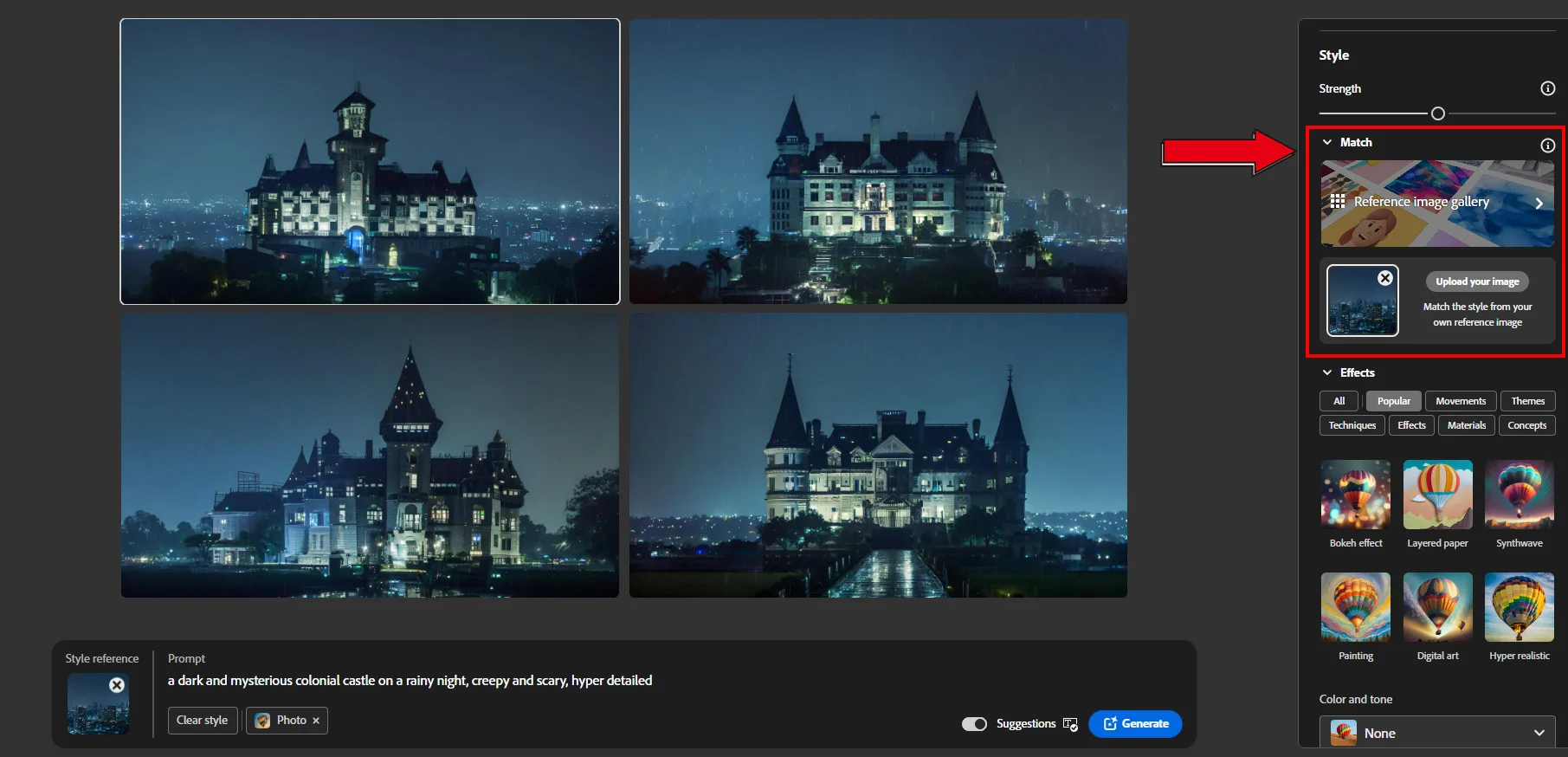Switch to Materials effects tab
Image resolution: width=1568 pixels, height=757 pixels.
point(1467,425)
